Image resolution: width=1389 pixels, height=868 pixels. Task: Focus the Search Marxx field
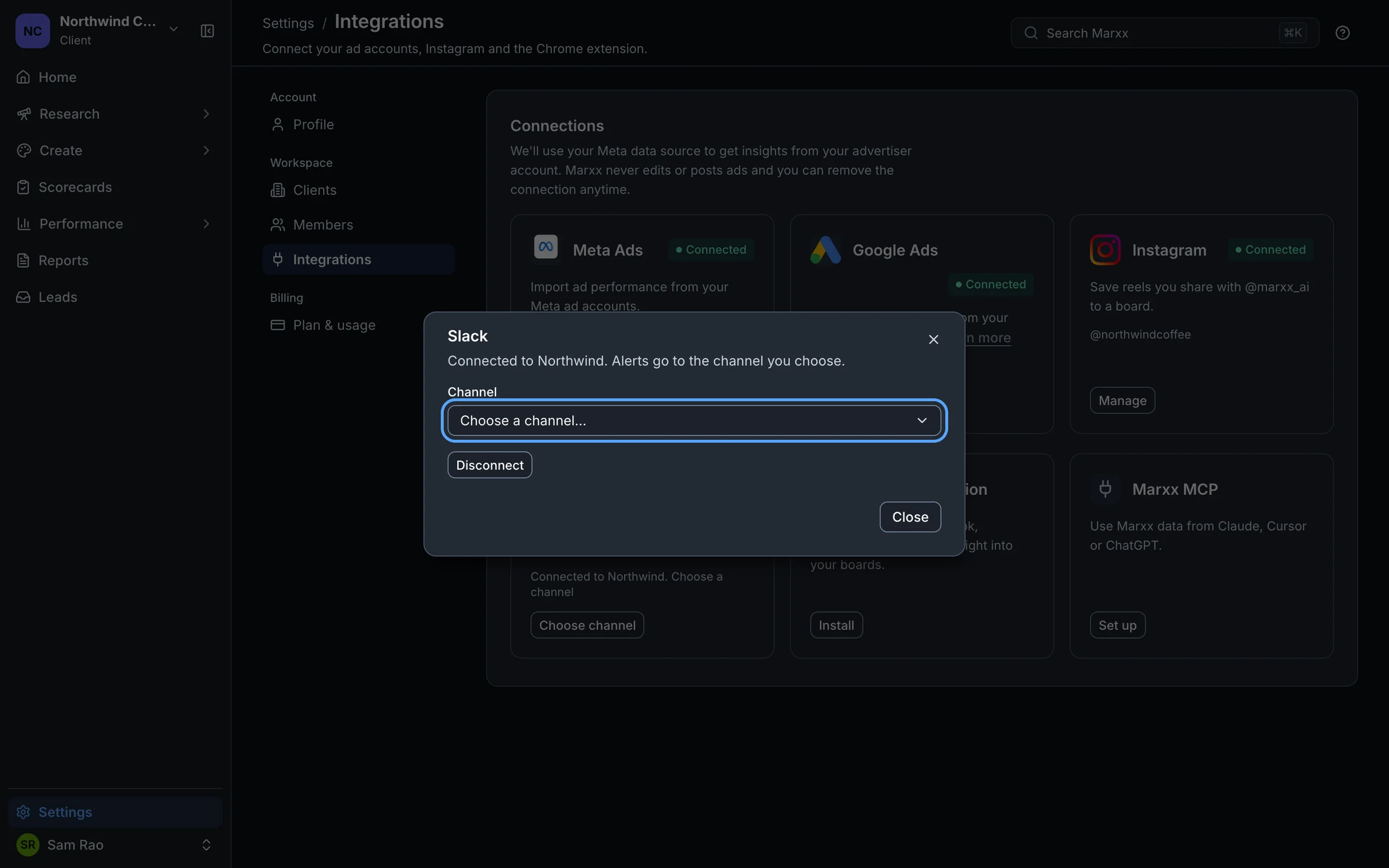point(1164,33)
